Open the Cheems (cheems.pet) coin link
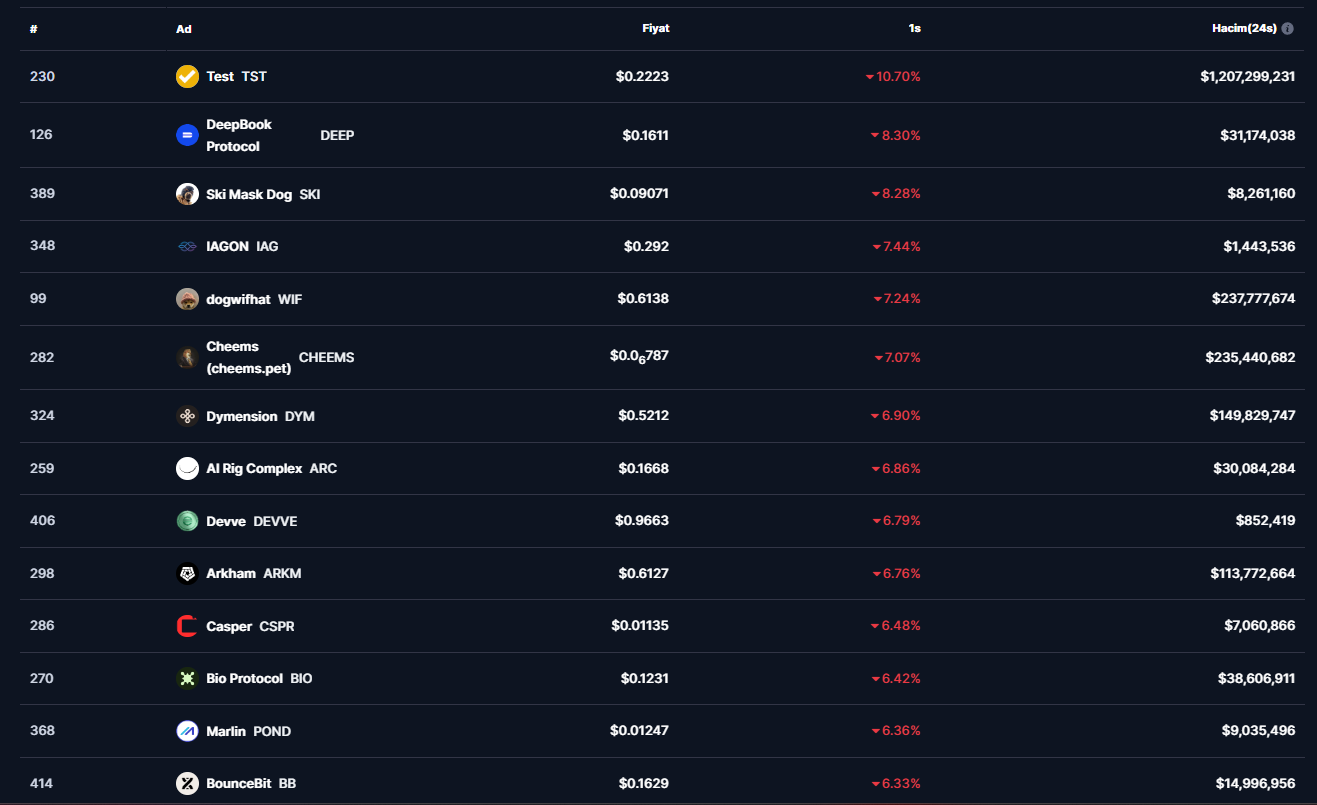This screenshot has width=1317, height=805. click(248, 357)
